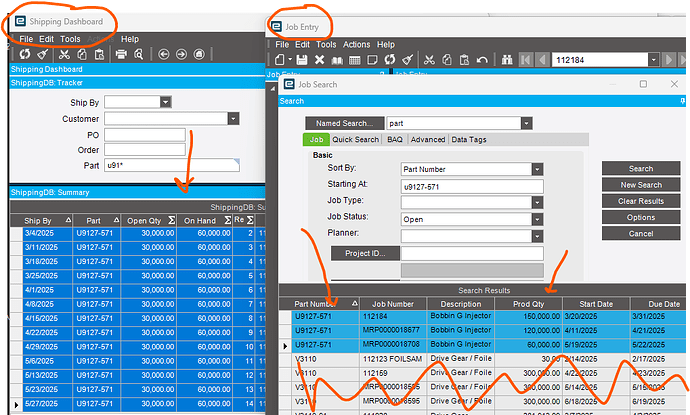Screen dimensions: 690x415
Task: Open File menu in Shipping Dashboard
Action: click(26, 39)
